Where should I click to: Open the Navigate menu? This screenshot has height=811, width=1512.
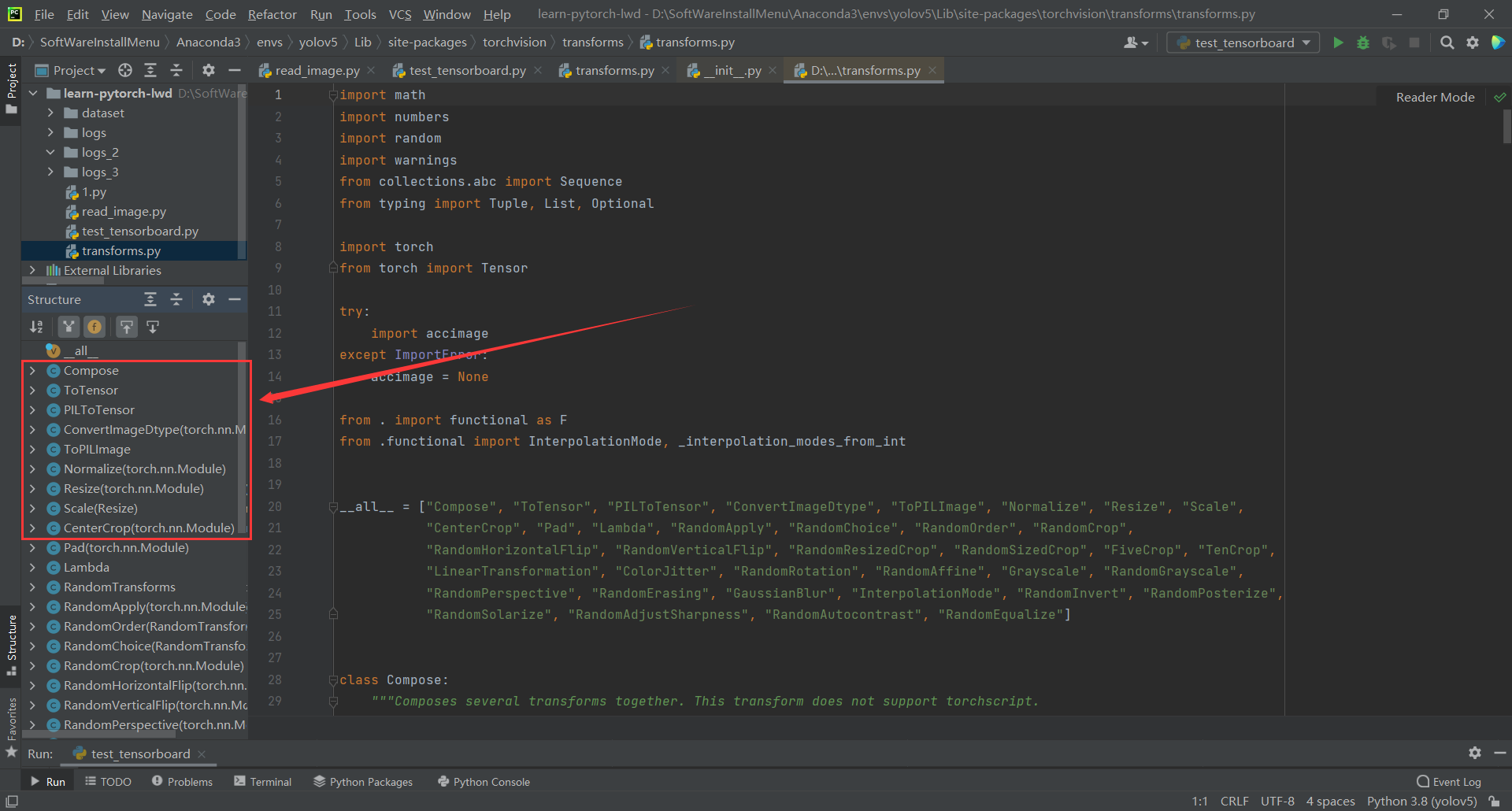167,14
